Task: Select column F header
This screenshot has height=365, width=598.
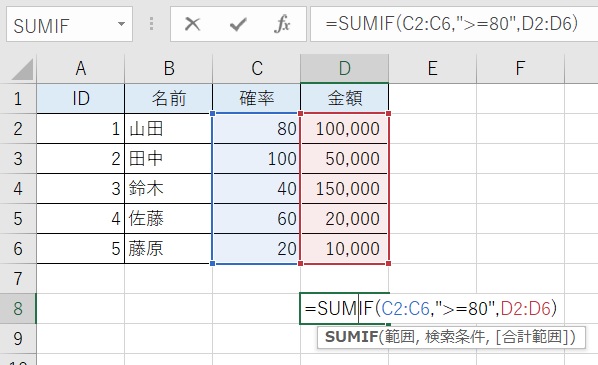Action: coord(520,69)
